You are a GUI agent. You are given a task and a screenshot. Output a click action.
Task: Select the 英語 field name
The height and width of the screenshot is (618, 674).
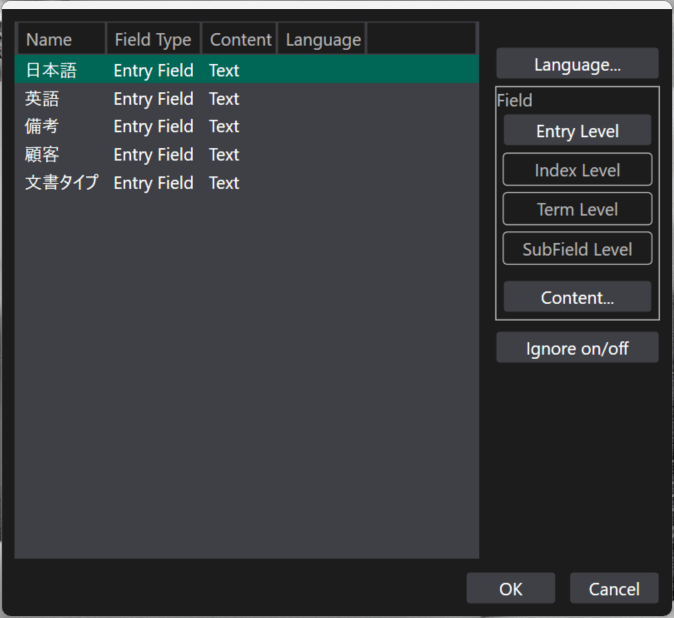42,99
